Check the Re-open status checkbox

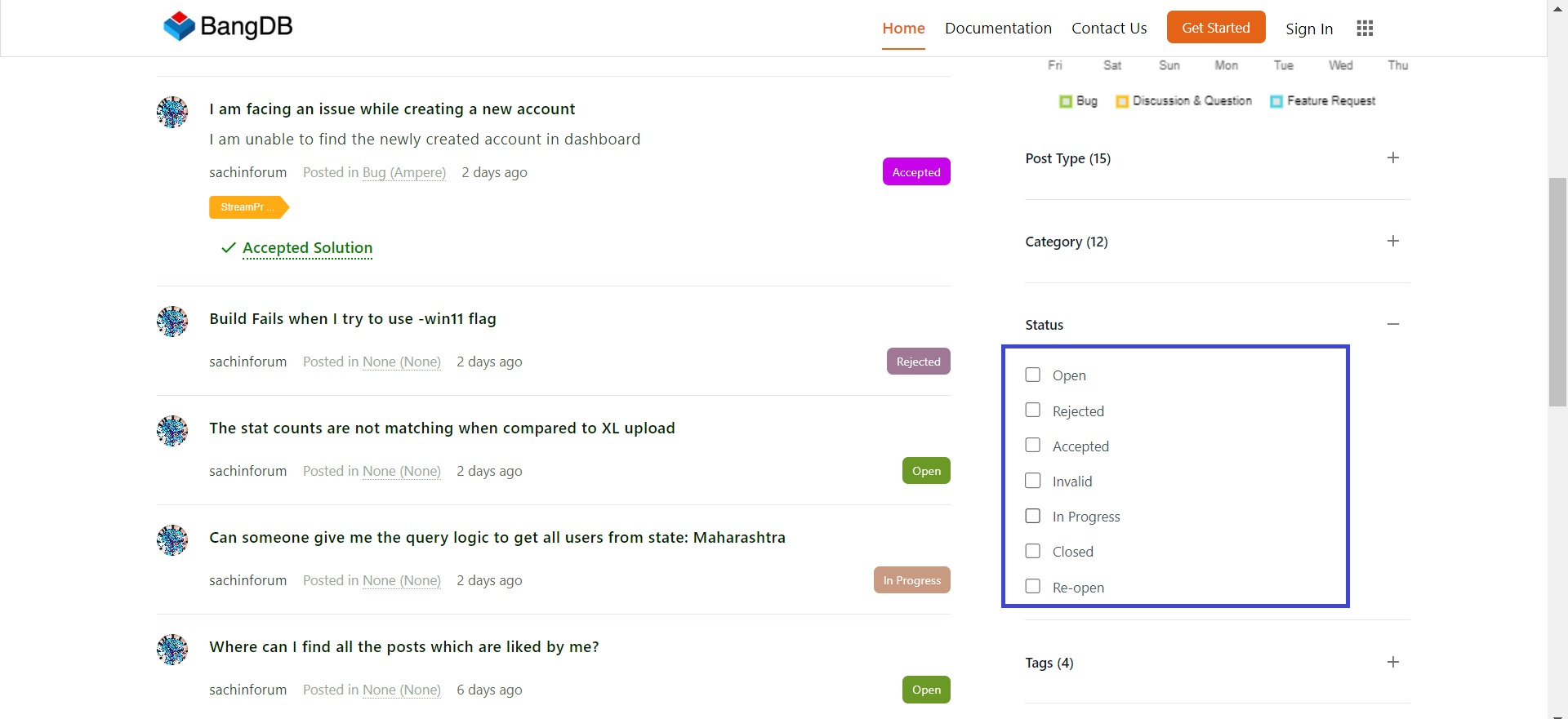tap(1033, 586)
